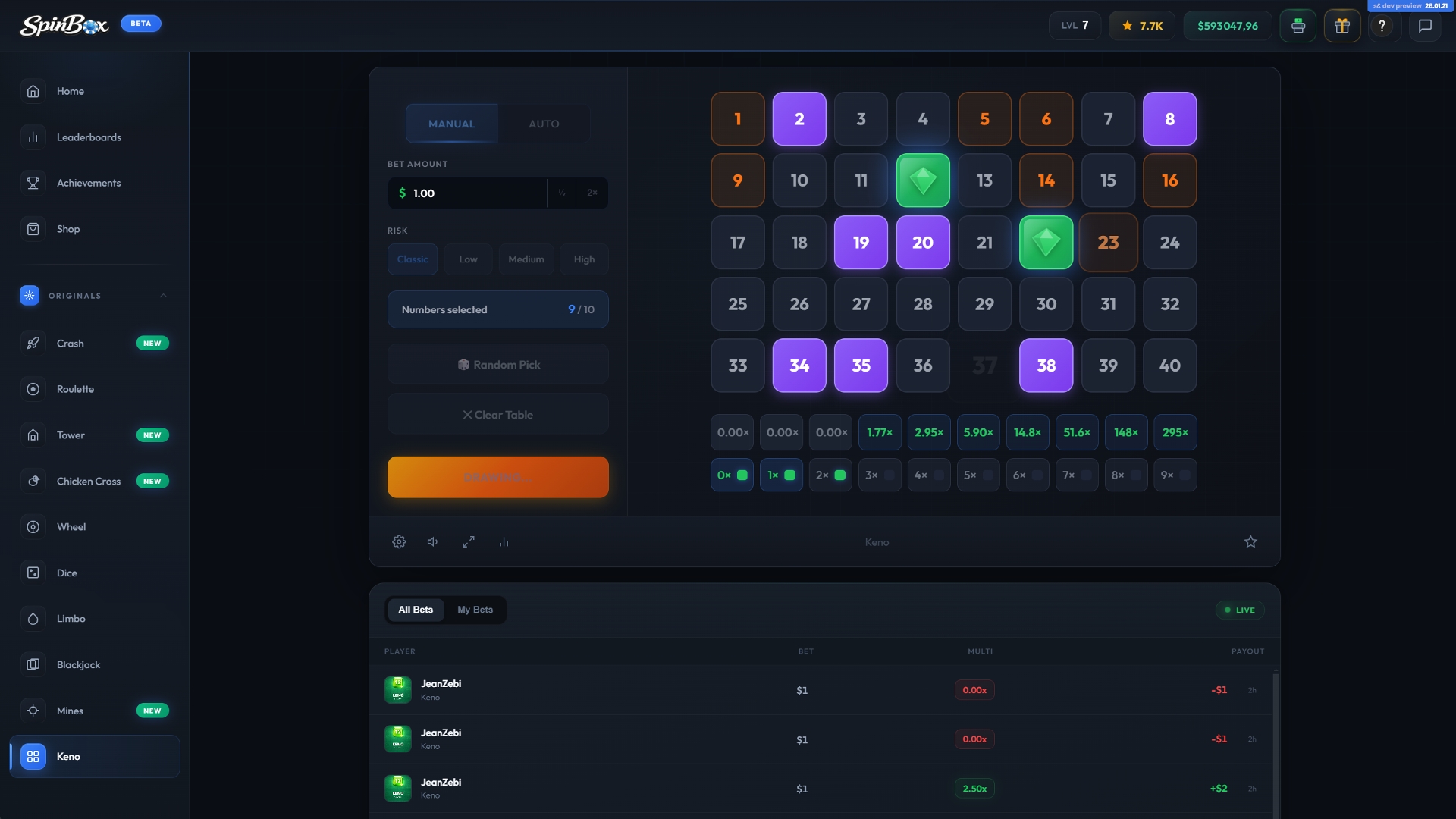The height and width of the screenshot is (819, 1456).
Task: Open the gift box rewards icon
Action: pos(1342,26)
